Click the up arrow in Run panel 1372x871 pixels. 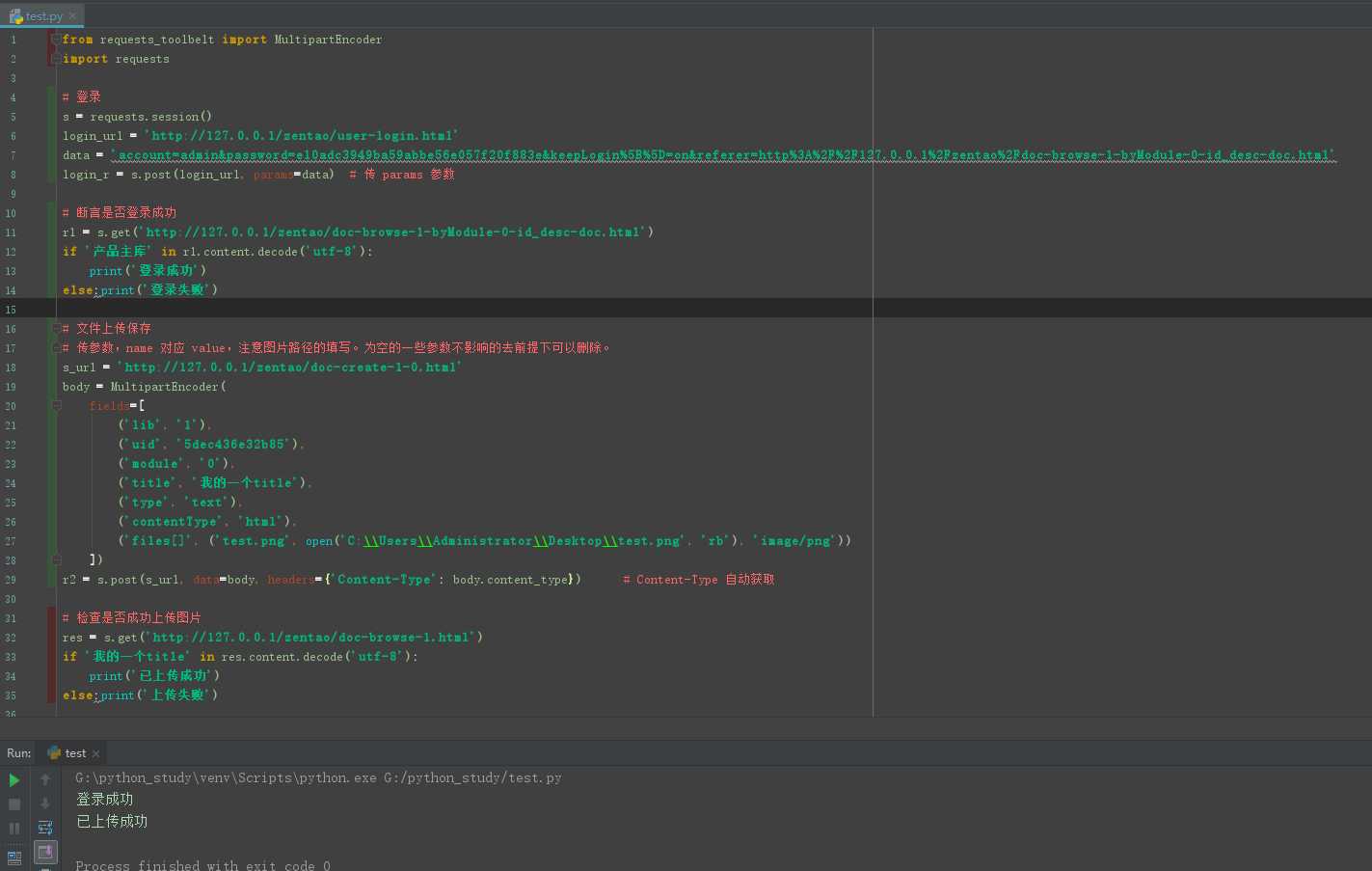45,780
